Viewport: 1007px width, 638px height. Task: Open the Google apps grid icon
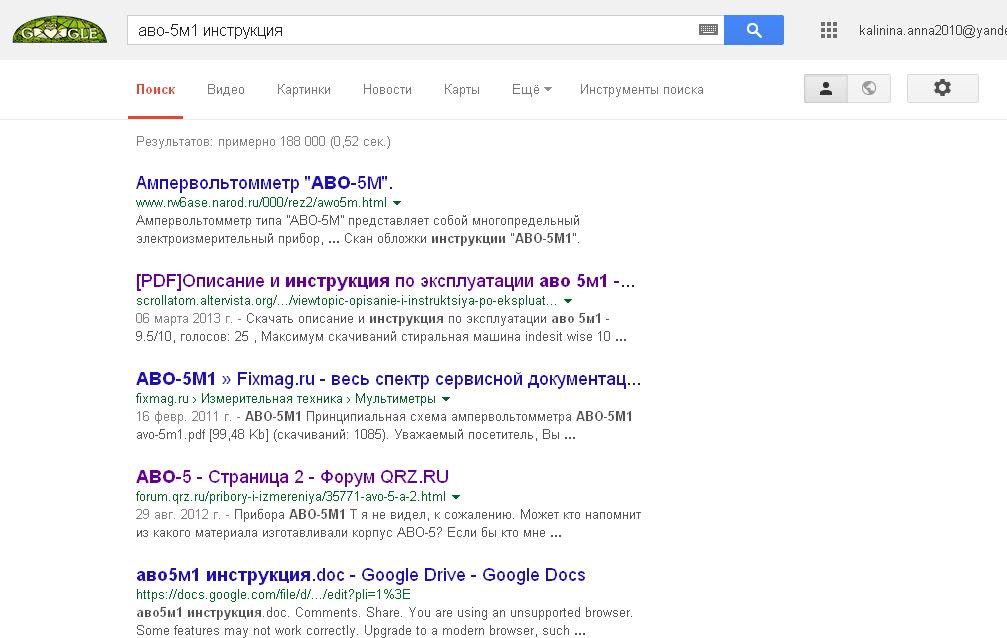[x=828, y=30]
